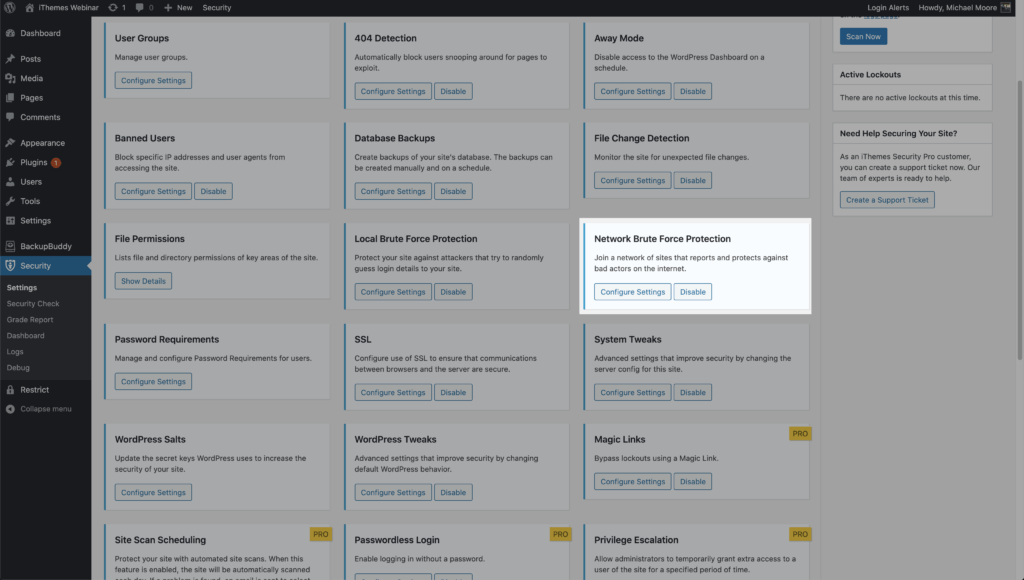Click the Comments icon in sidebar
The image size is (1024, 580).
10,118
